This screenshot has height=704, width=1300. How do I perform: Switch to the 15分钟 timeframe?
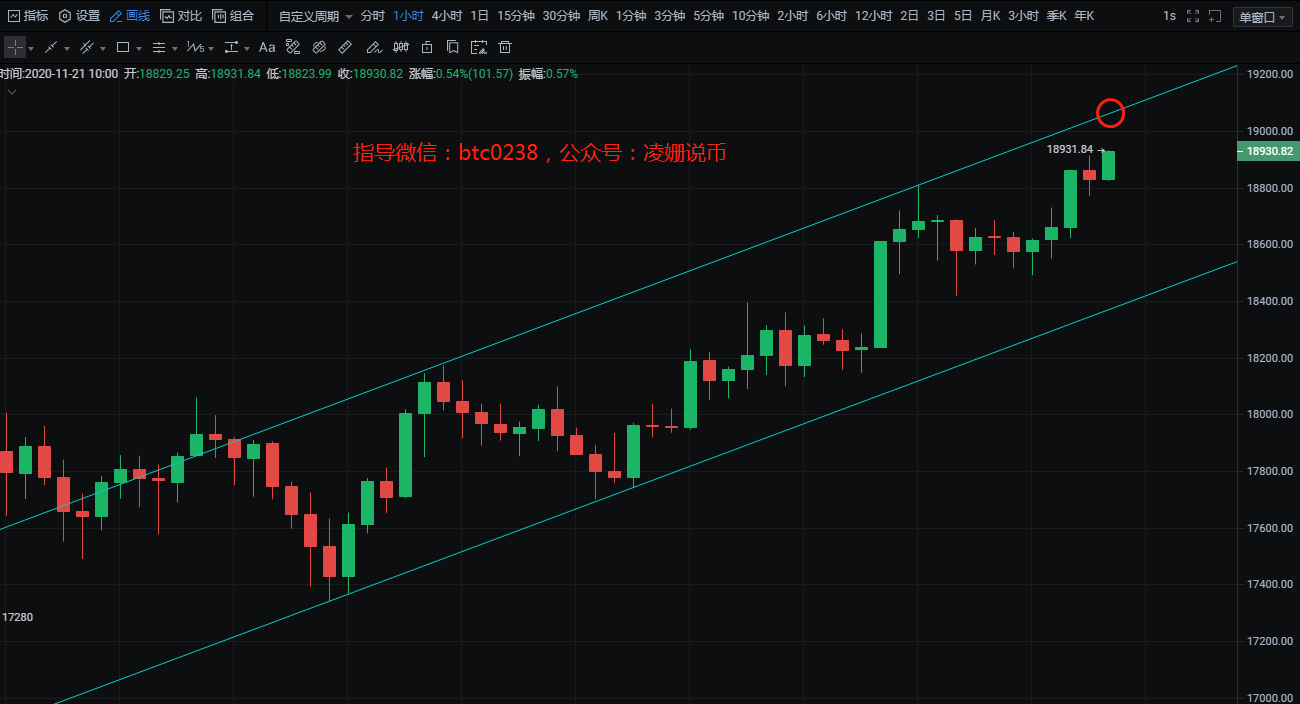coord(516,16)
